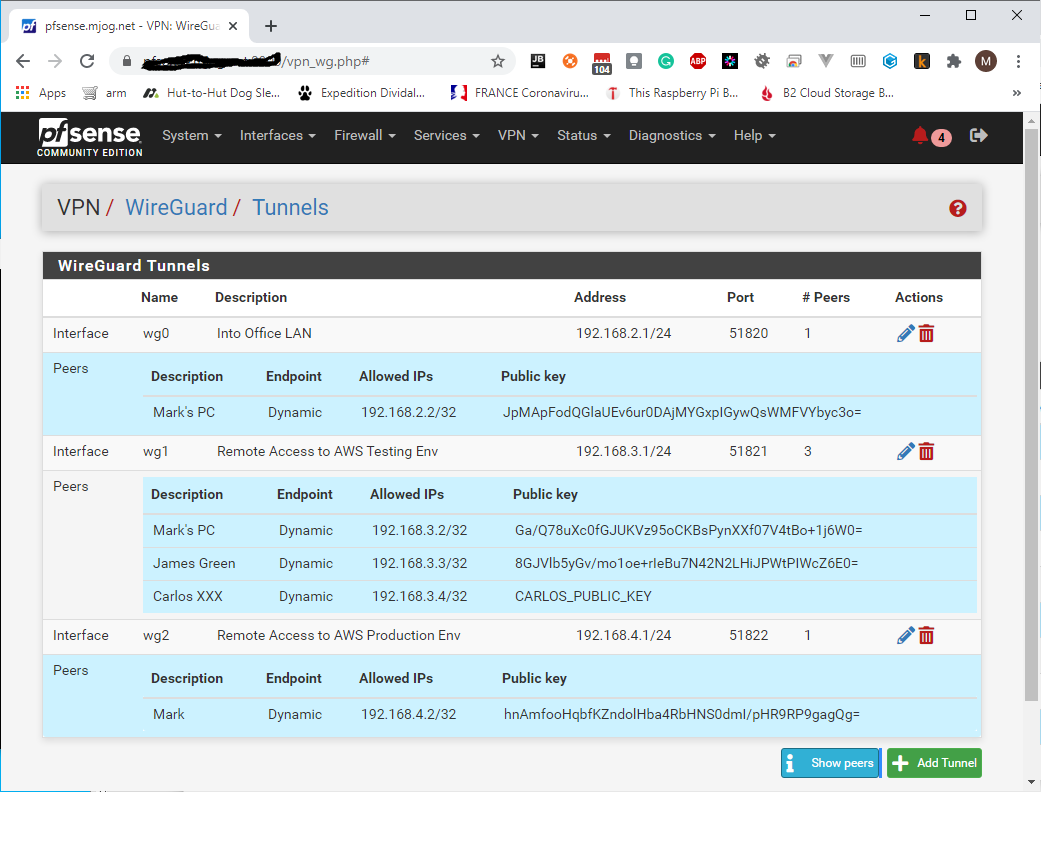Click the James Green peer row

(560, 564)
